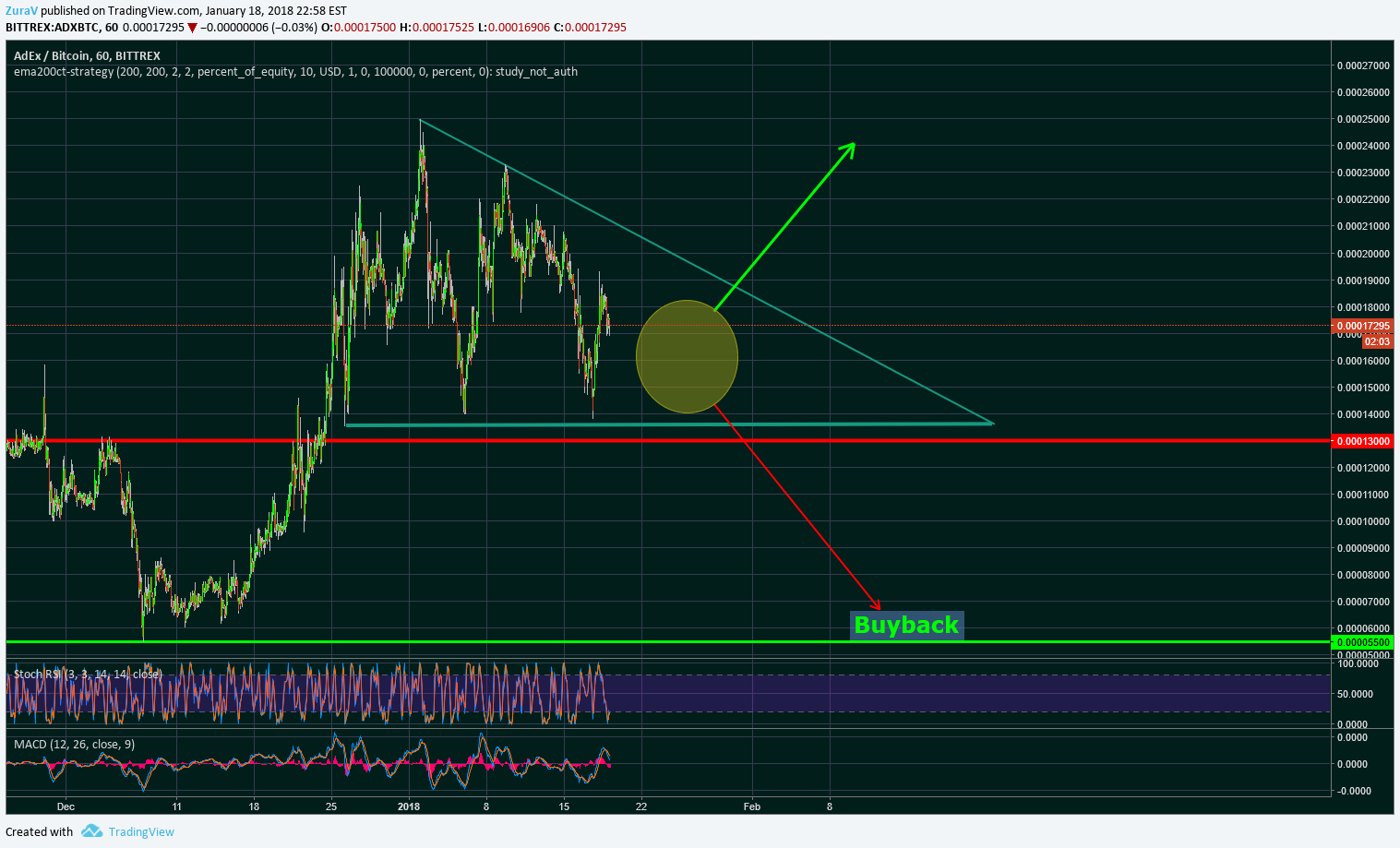Click the red down-triangle price change icon
This screenshot has height=848, width=1400.
click(192, 28)
